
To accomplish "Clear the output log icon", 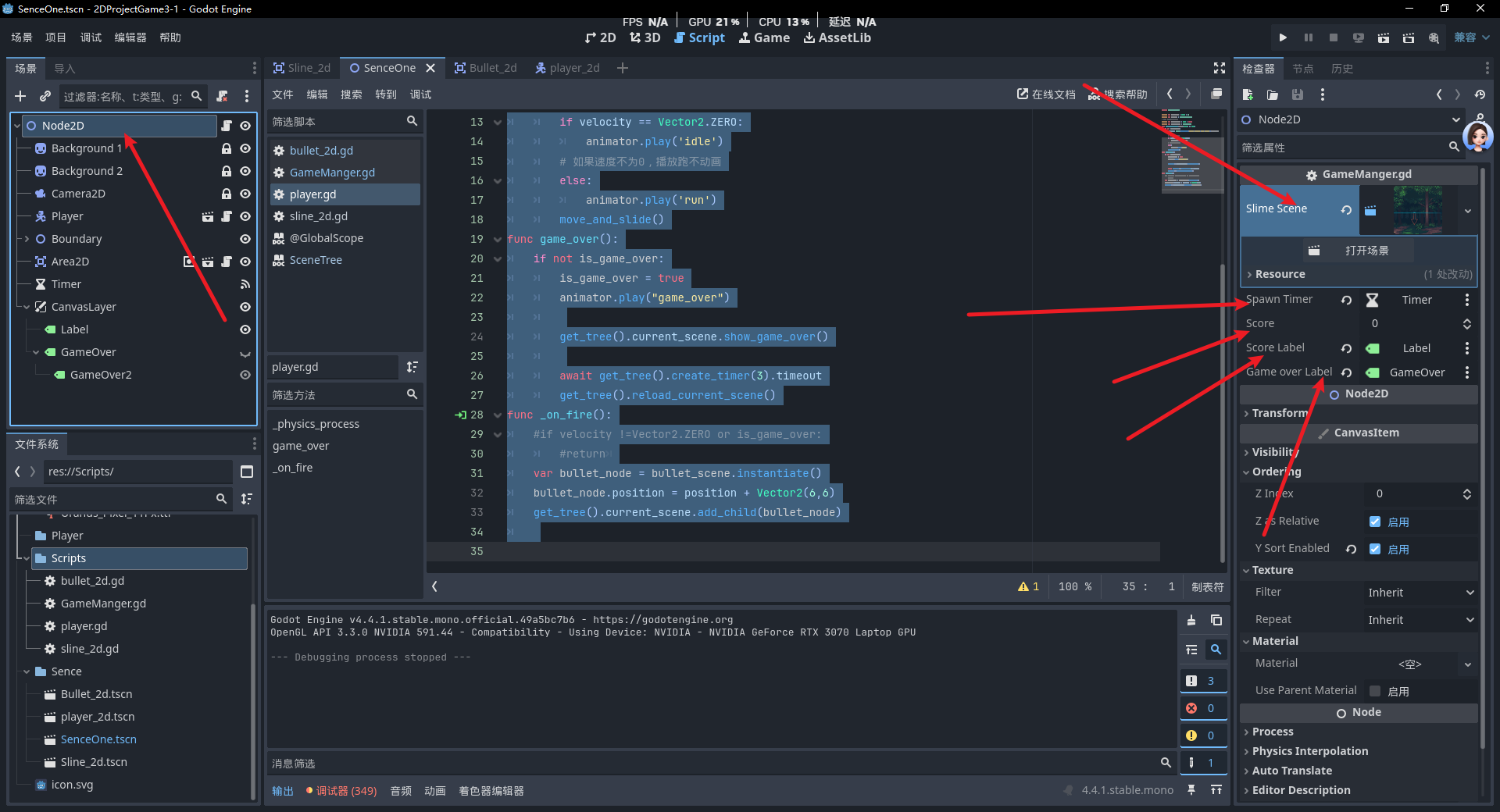I will (1191, 620).
